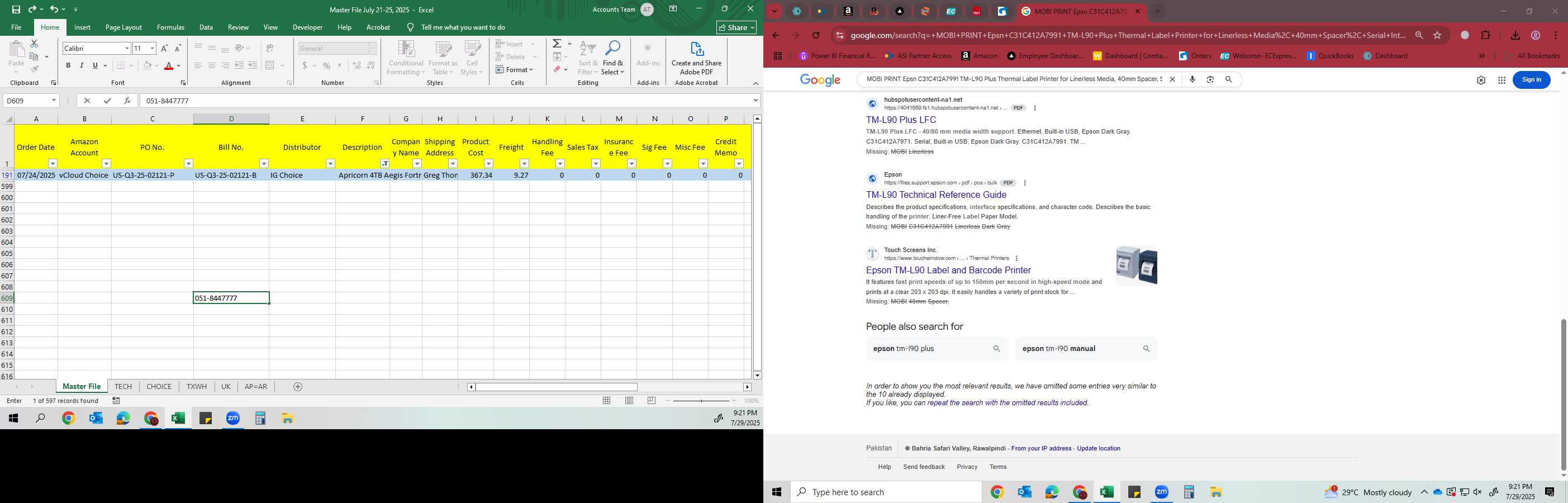This screenshot has height=503, width=1568.
Task: Click the New Sheet plus icon
Action: pyautogui.click(x=298, y=387)
